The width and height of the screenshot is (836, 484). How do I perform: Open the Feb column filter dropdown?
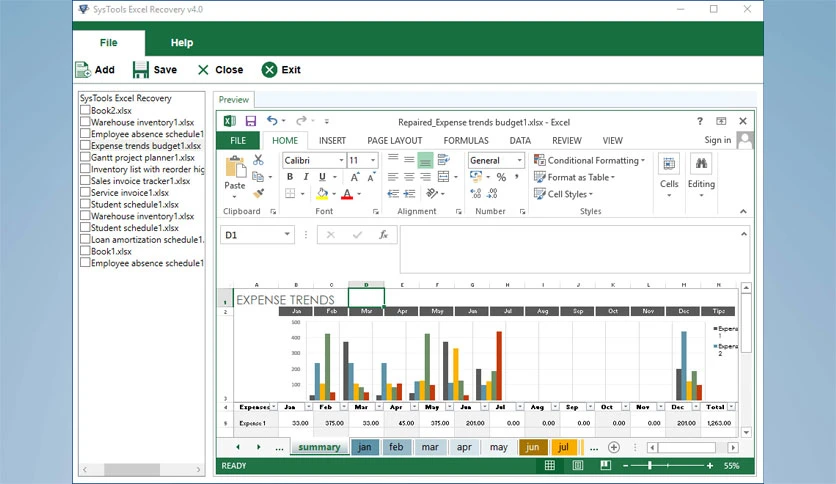(344, 407)
